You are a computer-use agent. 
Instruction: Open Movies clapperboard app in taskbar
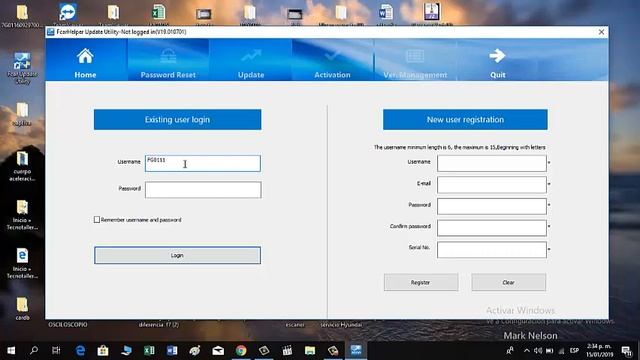pos(287,350)
